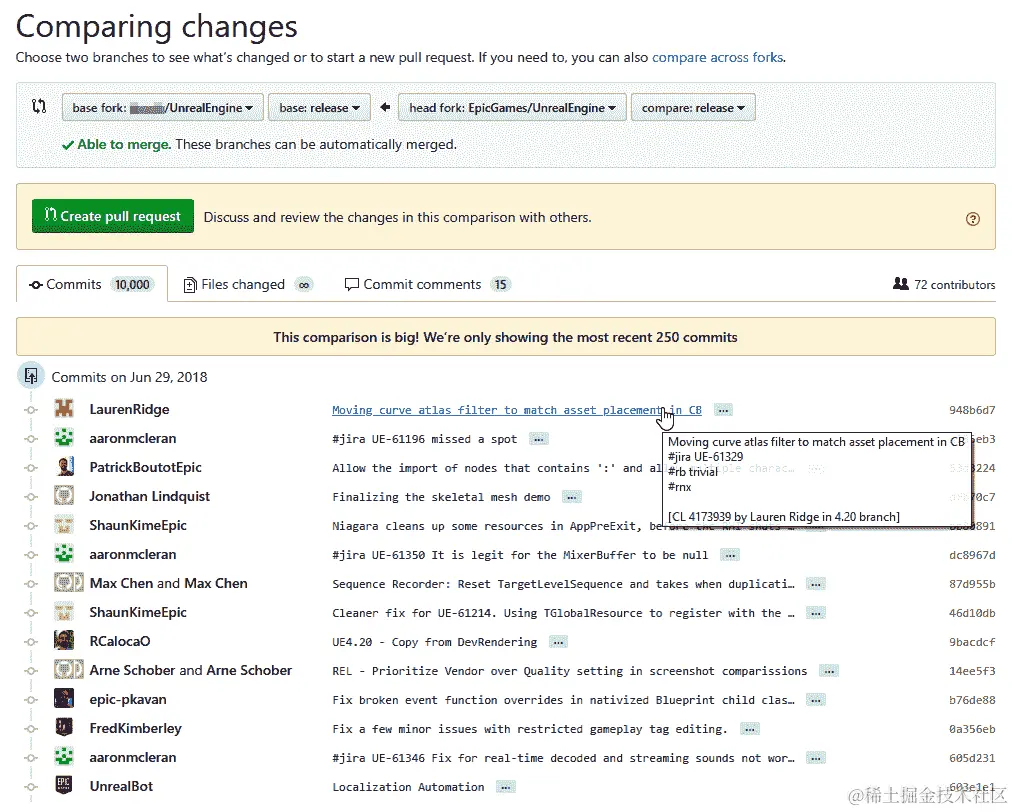Click LaurenRidge avatar image
1014x812 pixels.
[x=64, y=409]
